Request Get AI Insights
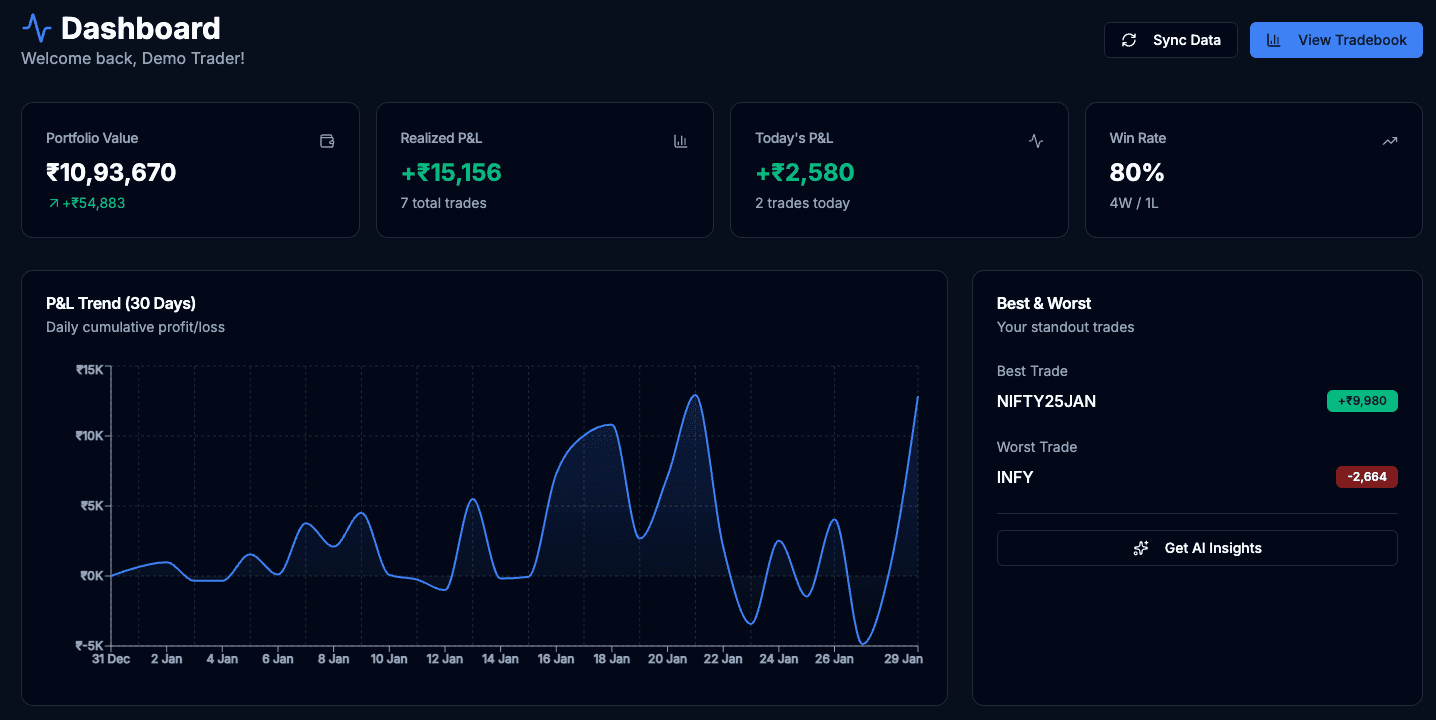This screenshot has width=1436, height=720. click(1197, 548)
